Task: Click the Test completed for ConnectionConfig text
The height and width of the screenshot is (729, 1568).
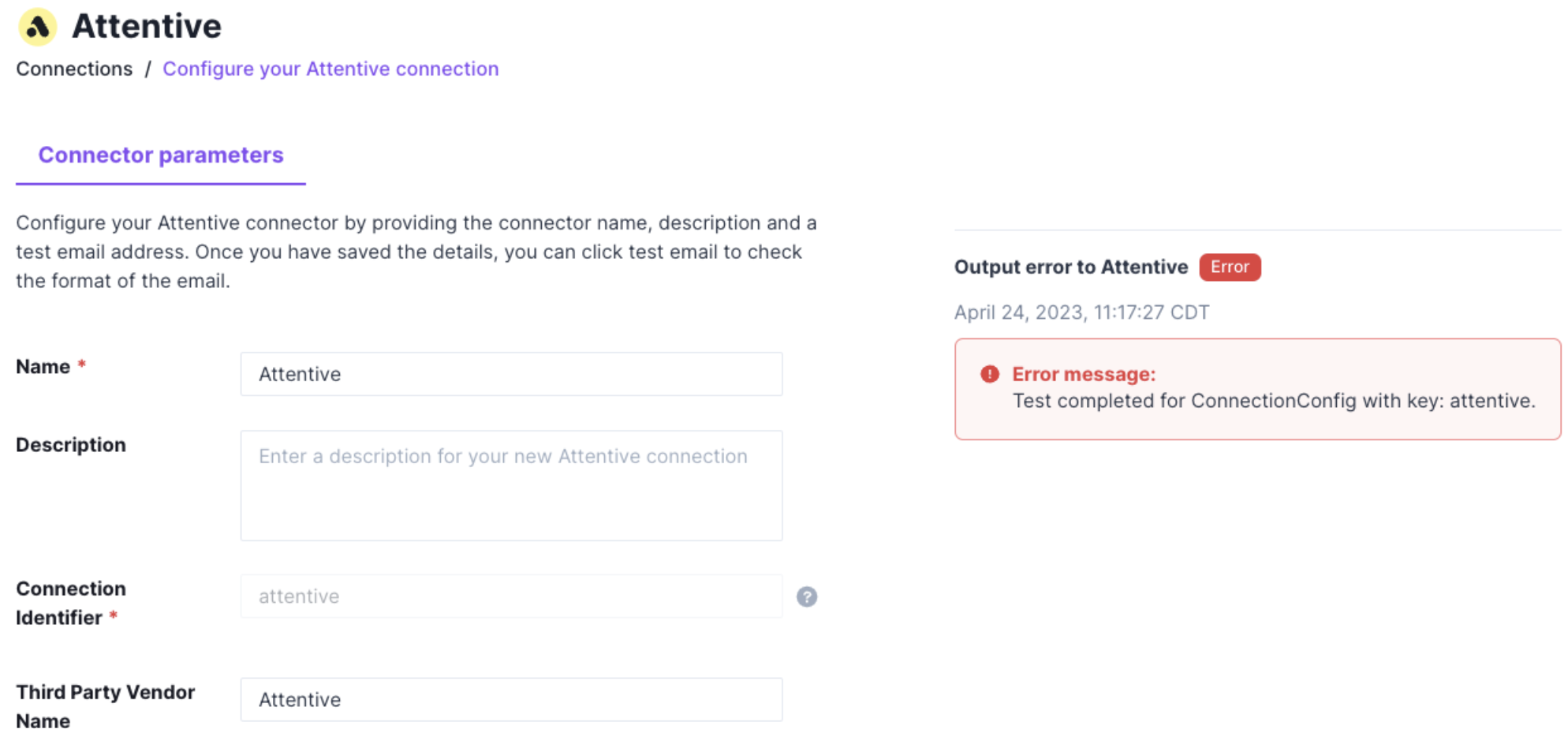Action: 1273,402
